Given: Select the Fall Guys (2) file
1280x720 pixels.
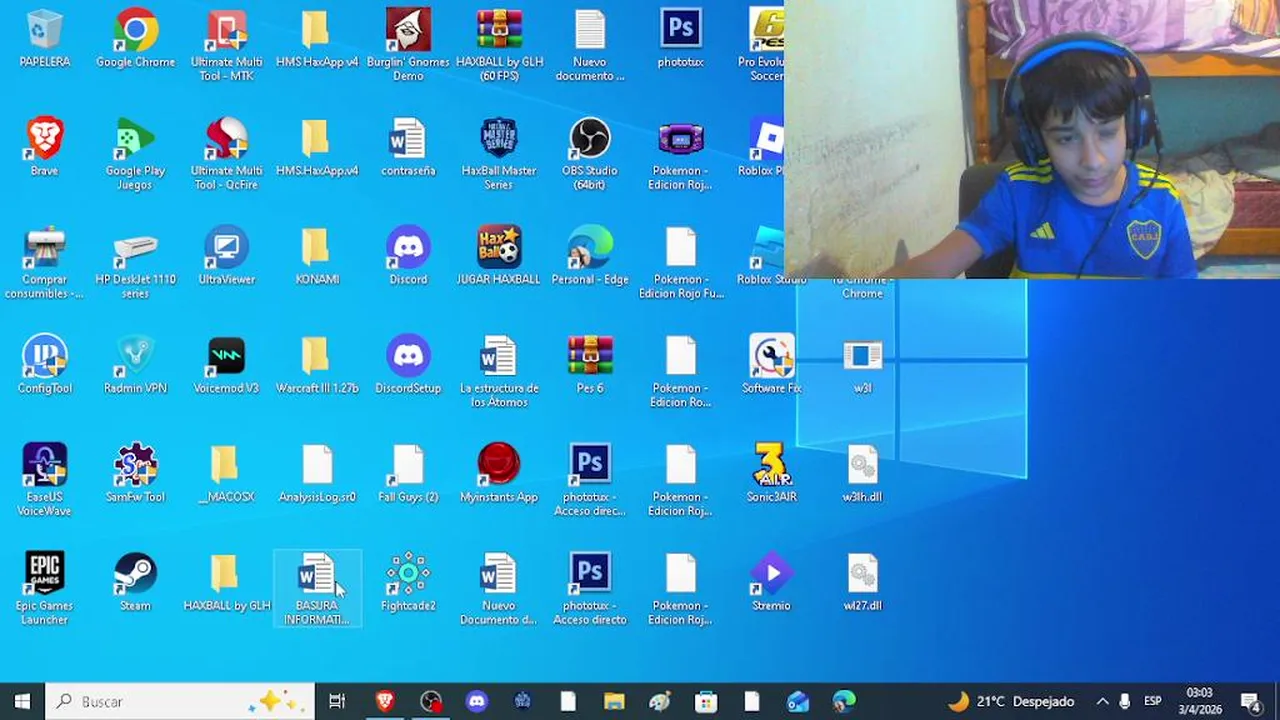Looking at the screenshot, I should 408,475.
